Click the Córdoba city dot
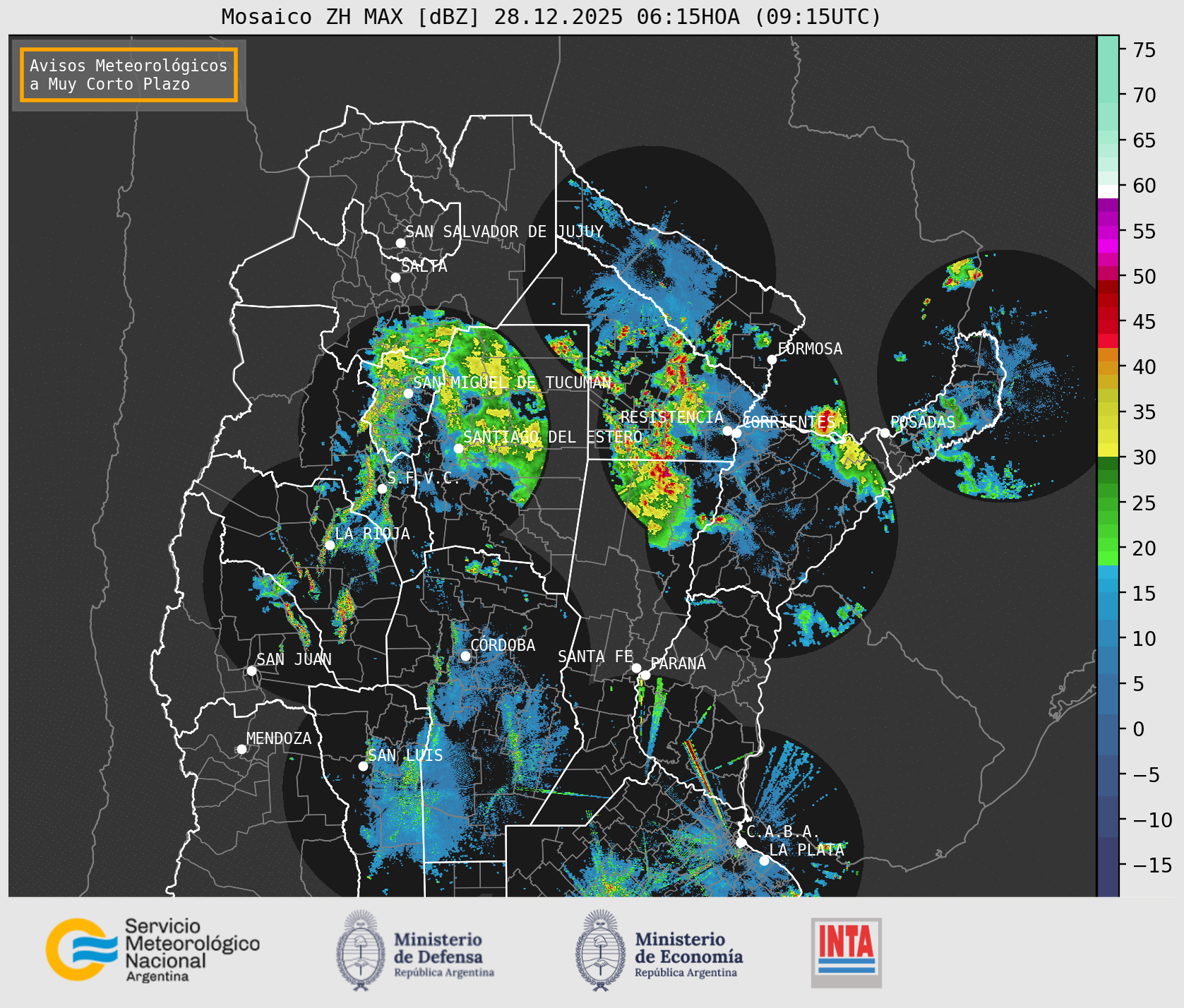1184x1008 pixels. tap(465, 656)
